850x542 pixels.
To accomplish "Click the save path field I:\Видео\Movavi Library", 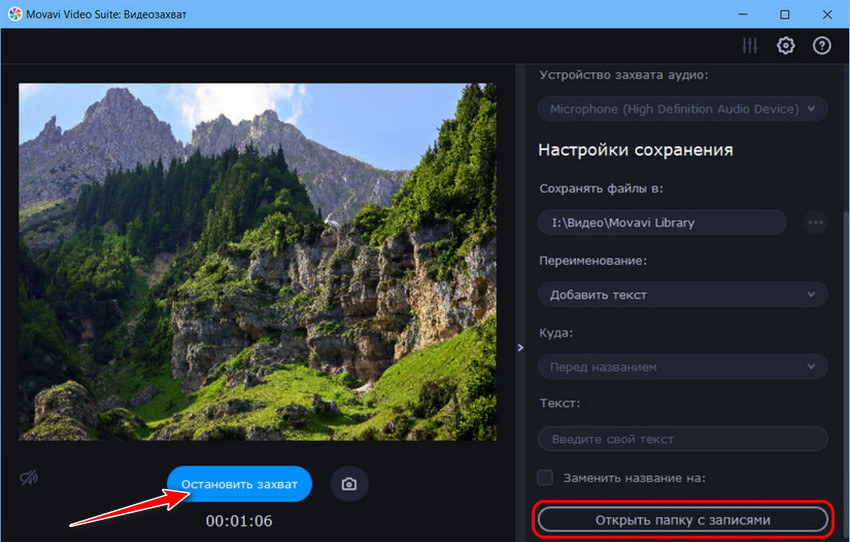I will point(662,222).
